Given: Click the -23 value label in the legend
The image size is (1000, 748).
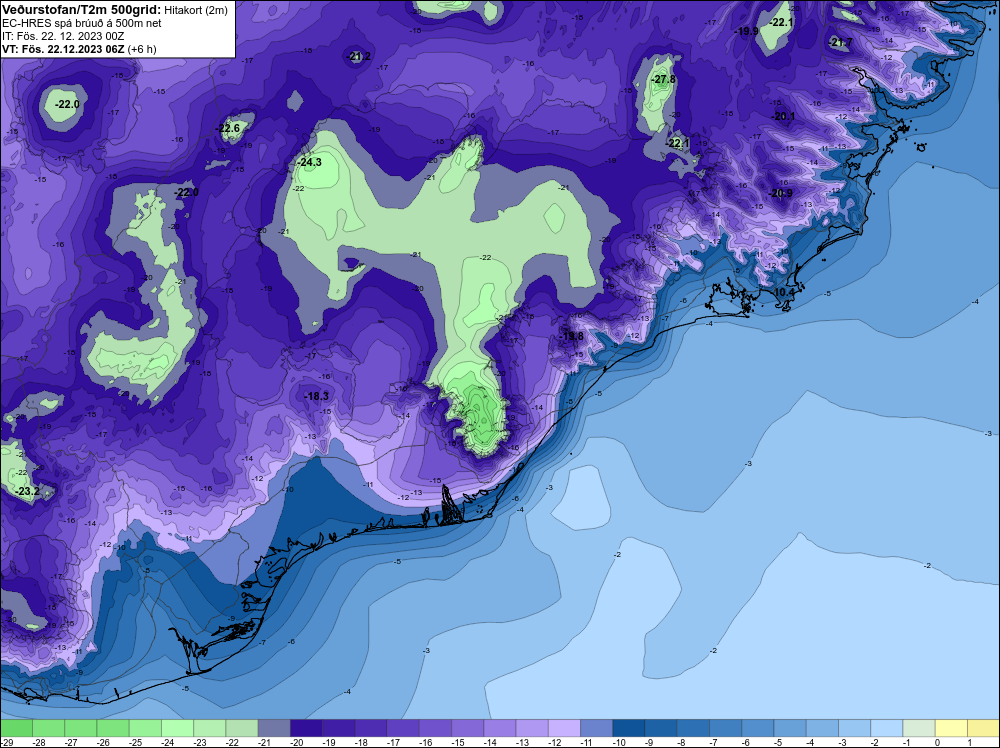Looking at the screenshot, I should click(x=200, y=742).
